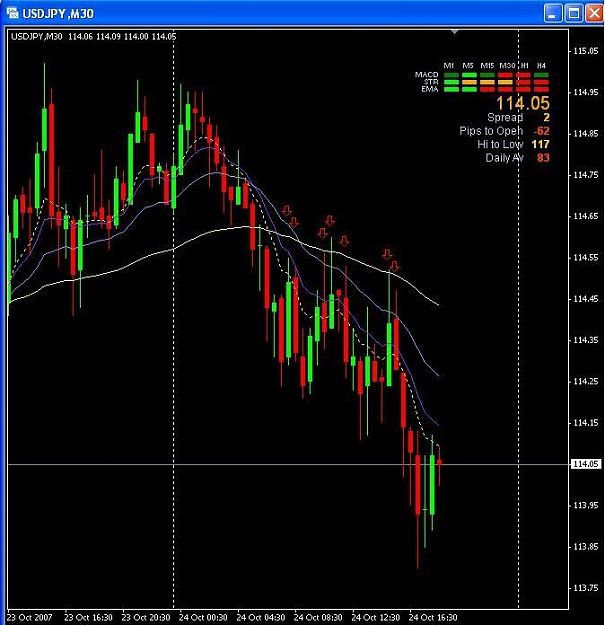Click the H4 timeframe column header
The image size is (605, 625).
click(x=541, y=65)
